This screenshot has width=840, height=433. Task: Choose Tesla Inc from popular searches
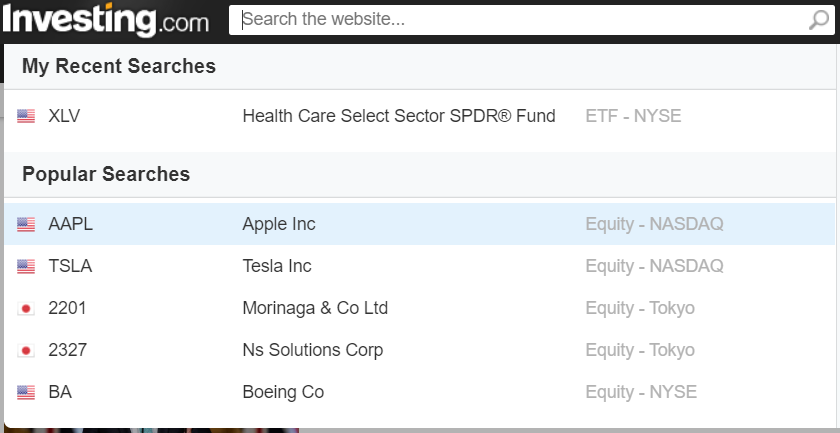419,266
